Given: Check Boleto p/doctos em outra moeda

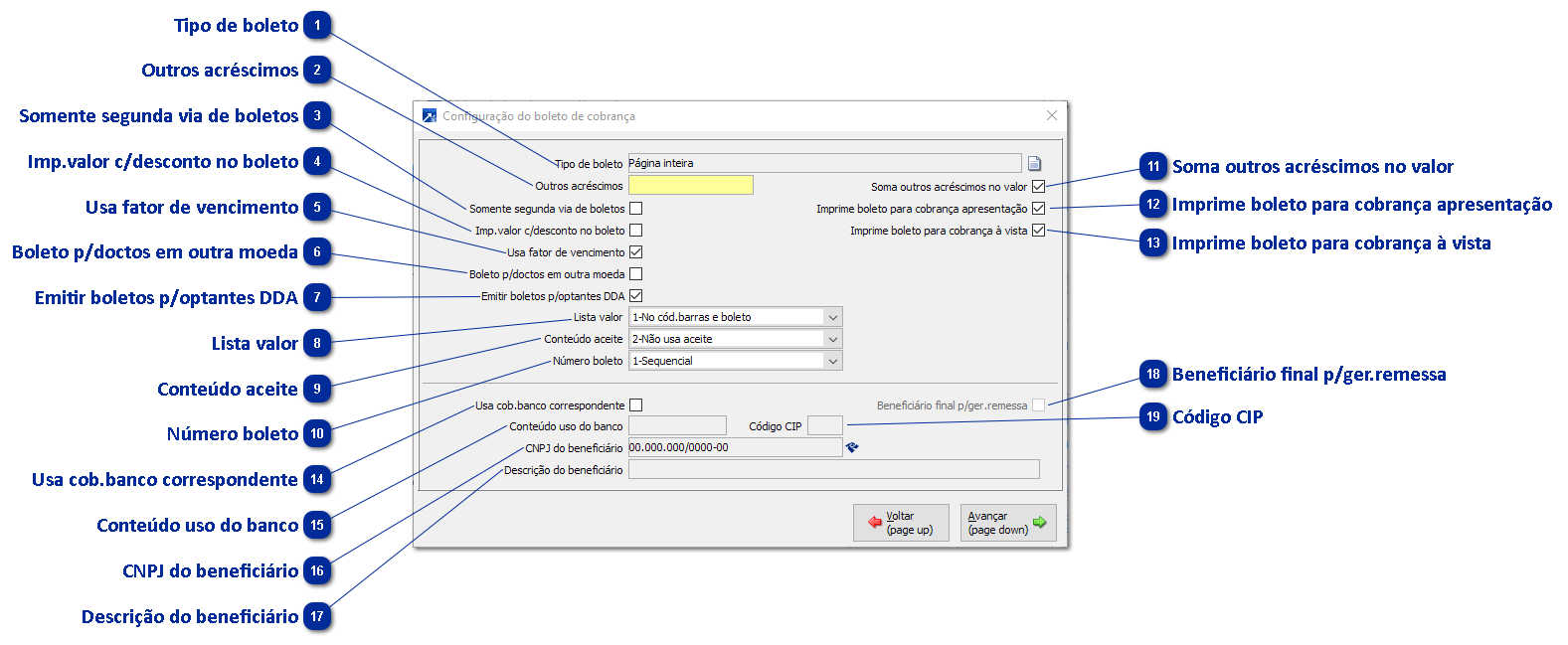Looking at the screenshot, I should point(636,274).
